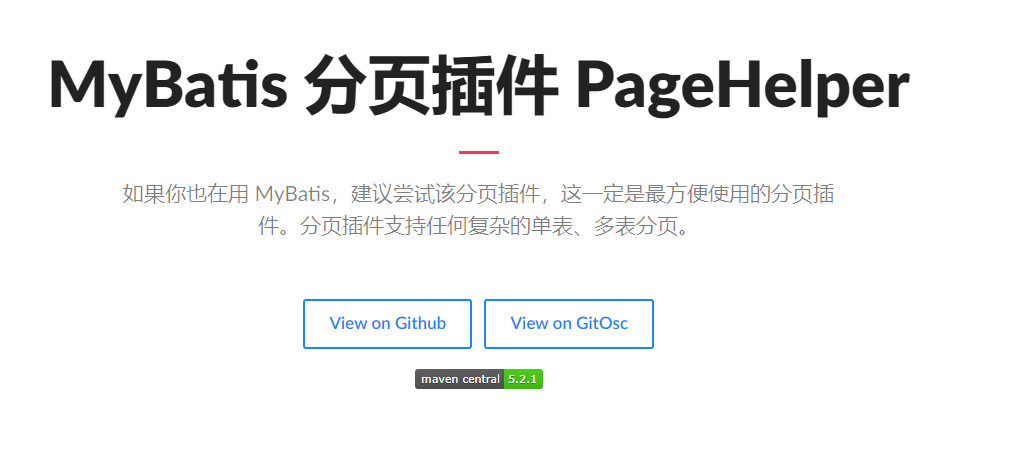The height and width of the screenshot is (450, 1021).
Task: Click the word MyBatis in the description
Action: [x=294, y=195]
